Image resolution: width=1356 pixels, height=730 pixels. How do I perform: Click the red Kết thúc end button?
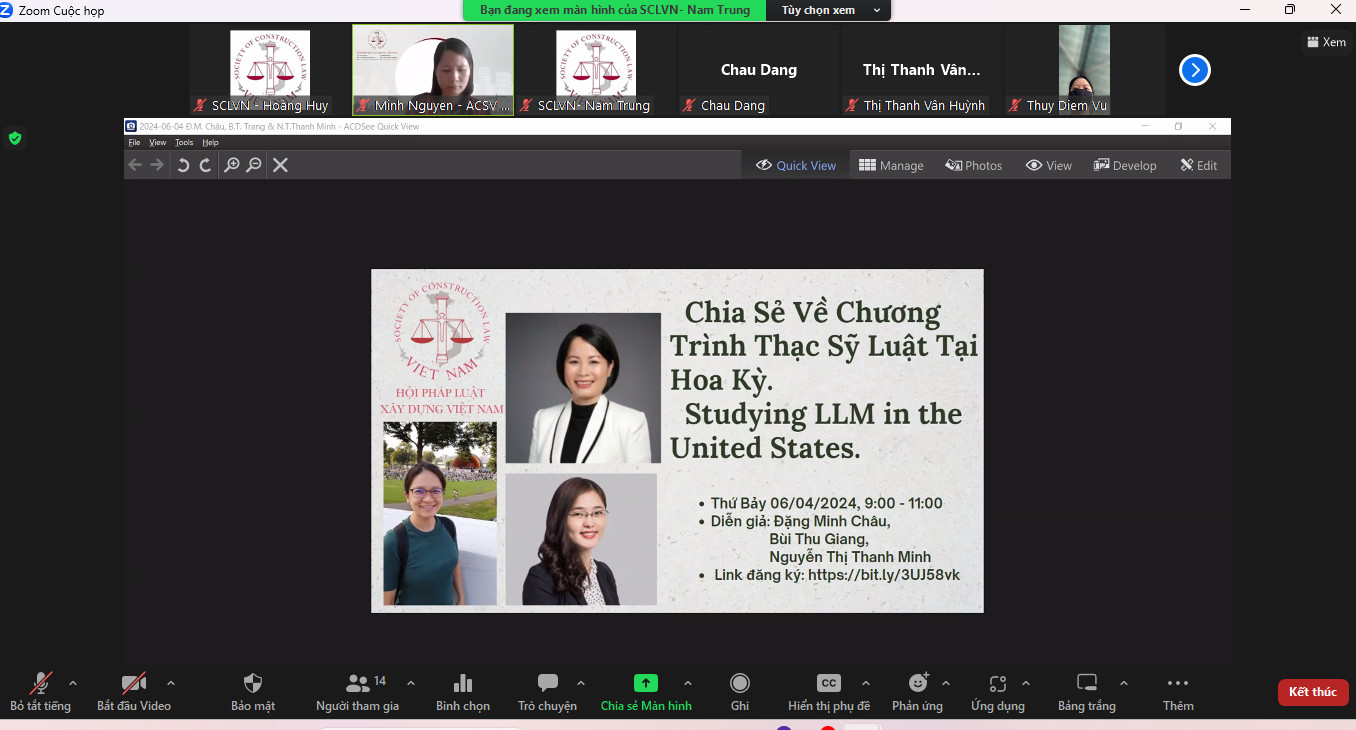click(1312, 692)
